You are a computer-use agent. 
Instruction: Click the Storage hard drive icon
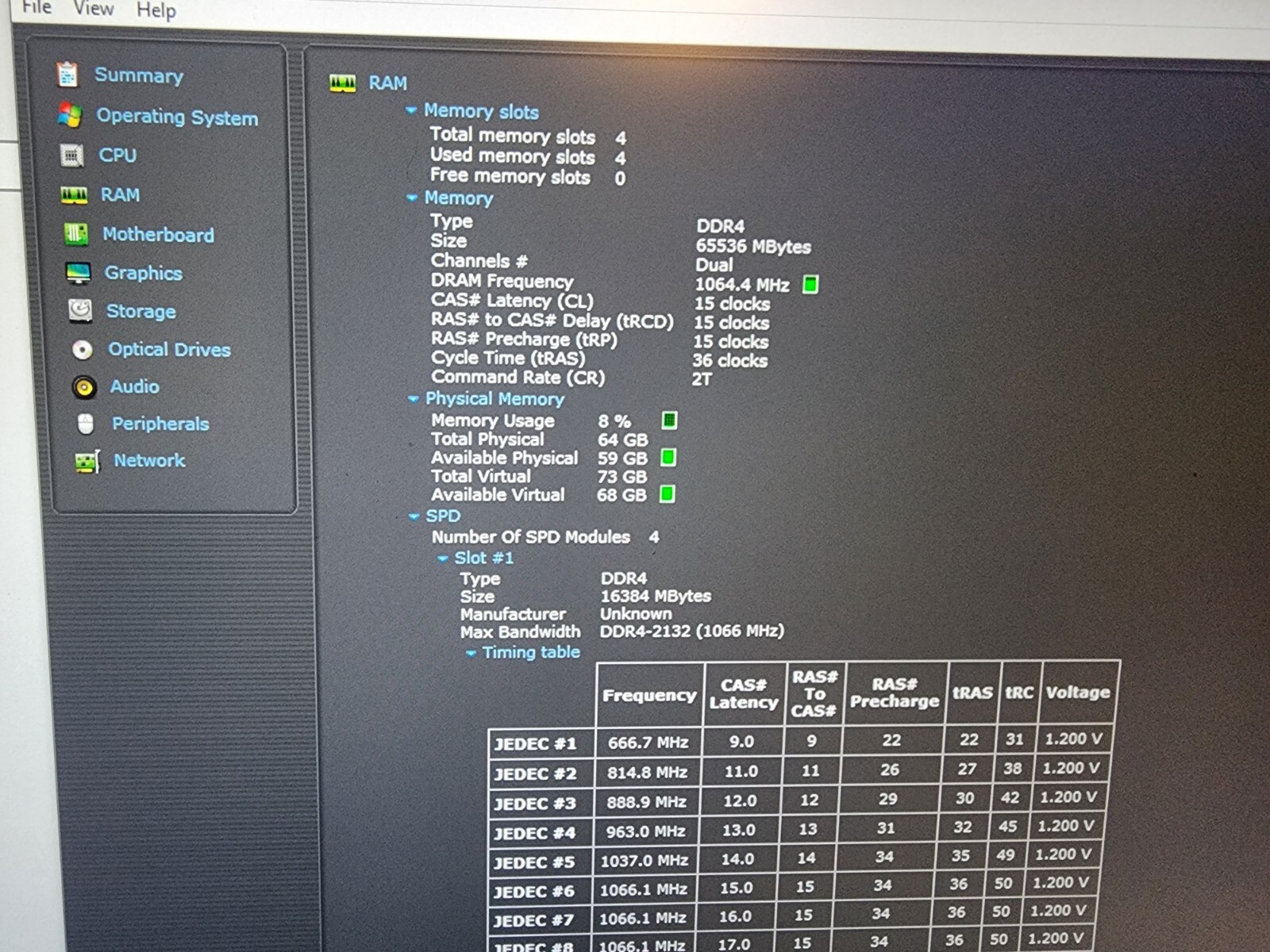[x=80, y=311]
